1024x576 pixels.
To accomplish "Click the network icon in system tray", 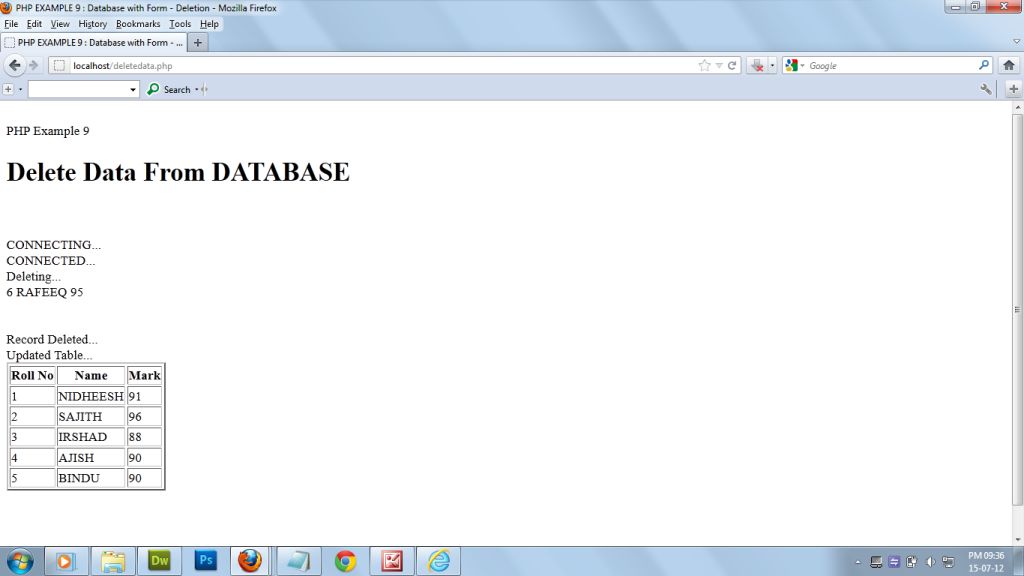I will pyautogui.click(x=948, y=562).
